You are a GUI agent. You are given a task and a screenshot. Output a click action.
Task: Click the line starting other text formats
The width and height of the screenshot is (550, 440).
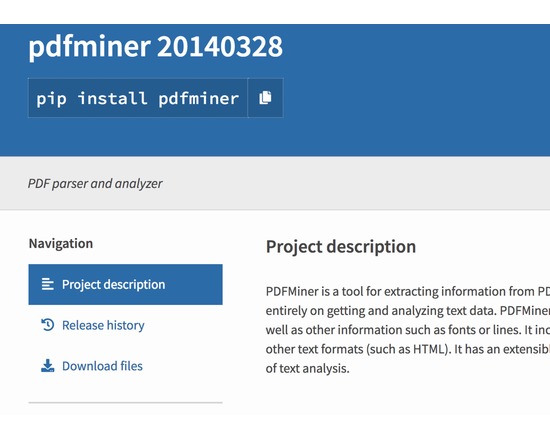[408, 349]
